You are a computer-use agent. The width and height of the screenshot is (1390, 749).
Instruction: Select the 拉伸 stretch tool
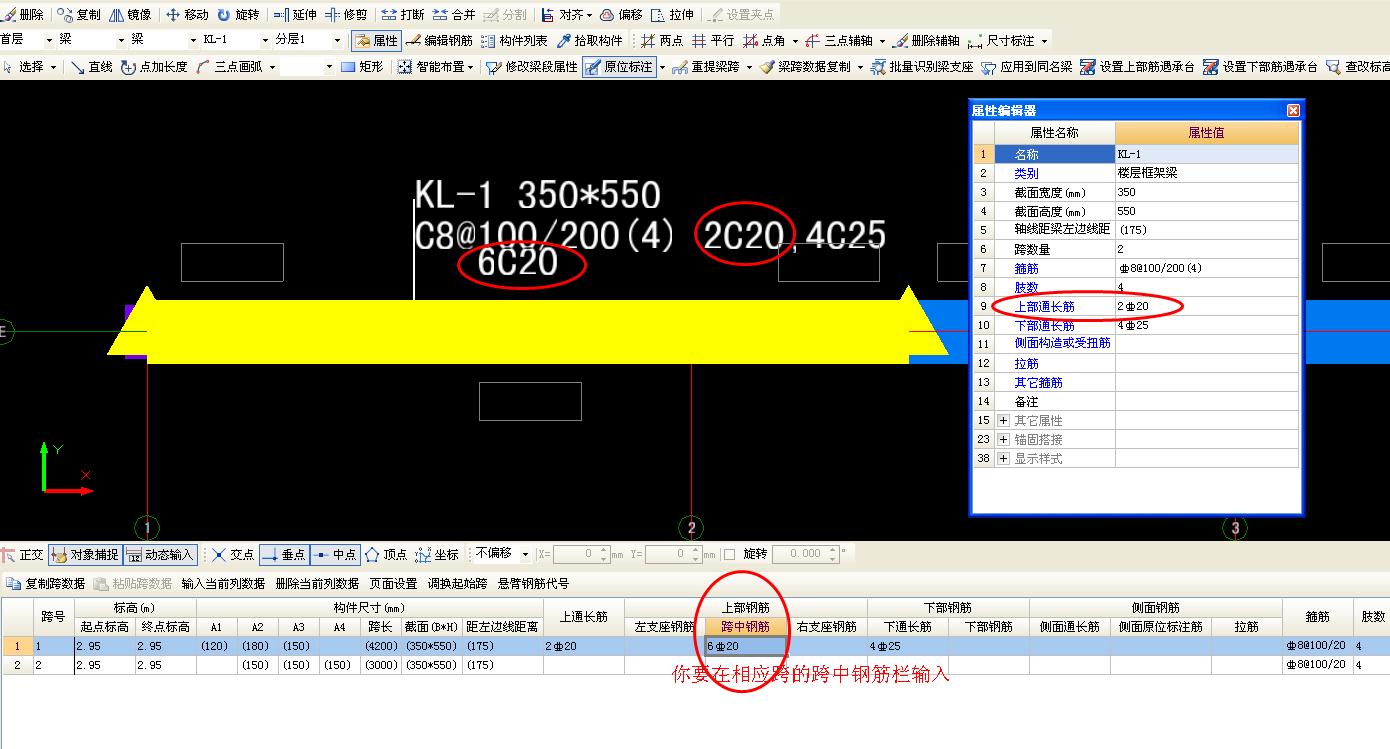click(x=672, y=15)
